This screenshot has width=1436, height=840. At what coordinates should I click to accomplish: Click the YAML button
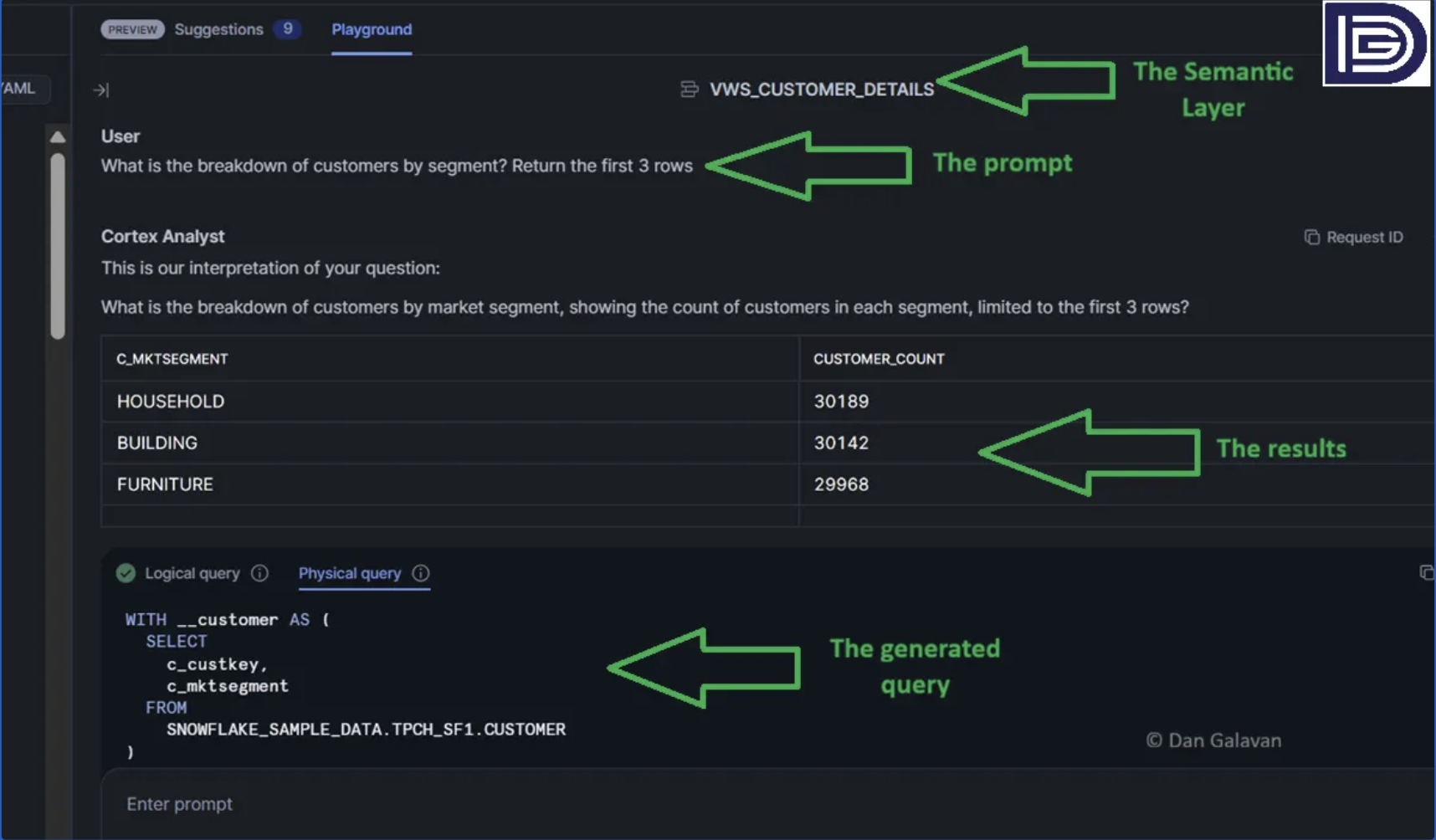click(20, 89)
